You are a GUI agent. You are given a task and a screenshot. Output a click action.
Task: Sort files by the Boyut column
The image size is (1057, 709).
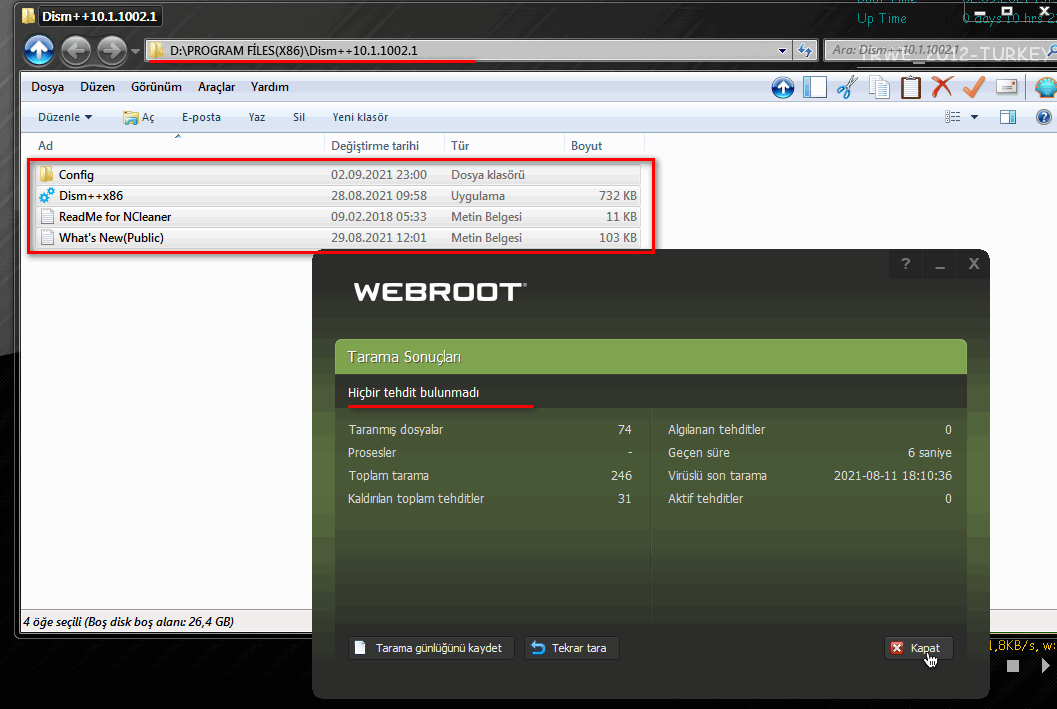(605, 146)
